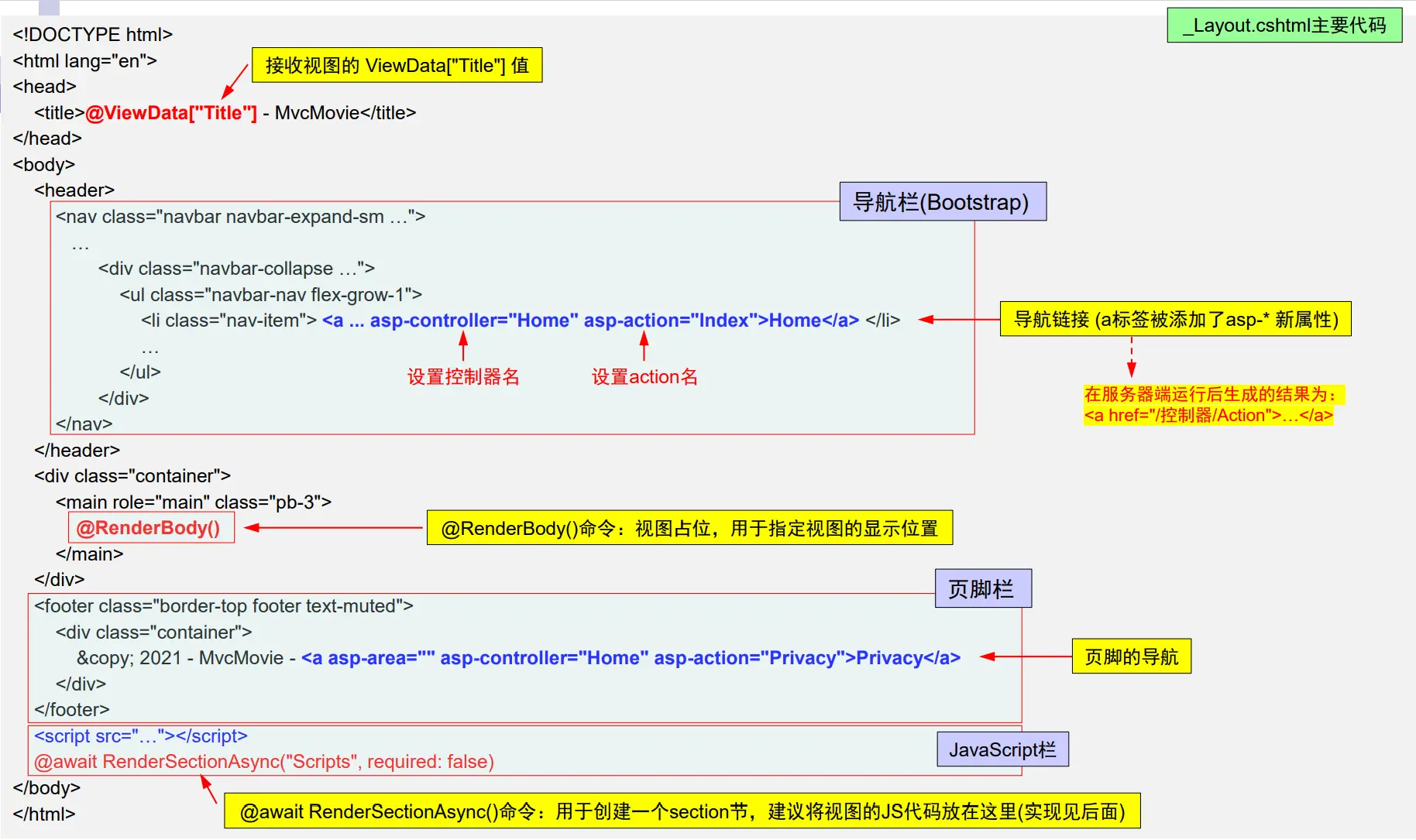
Task: Click the red @RenderBody() command
Action: click(x=148, y=528)
